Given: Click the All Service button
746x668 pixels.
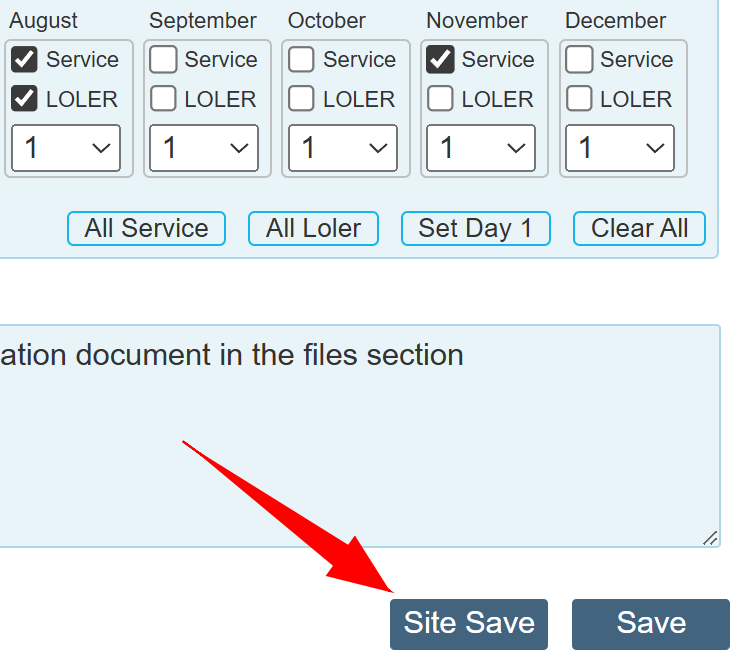Looking at the screenshot, I should click(146, 228).
